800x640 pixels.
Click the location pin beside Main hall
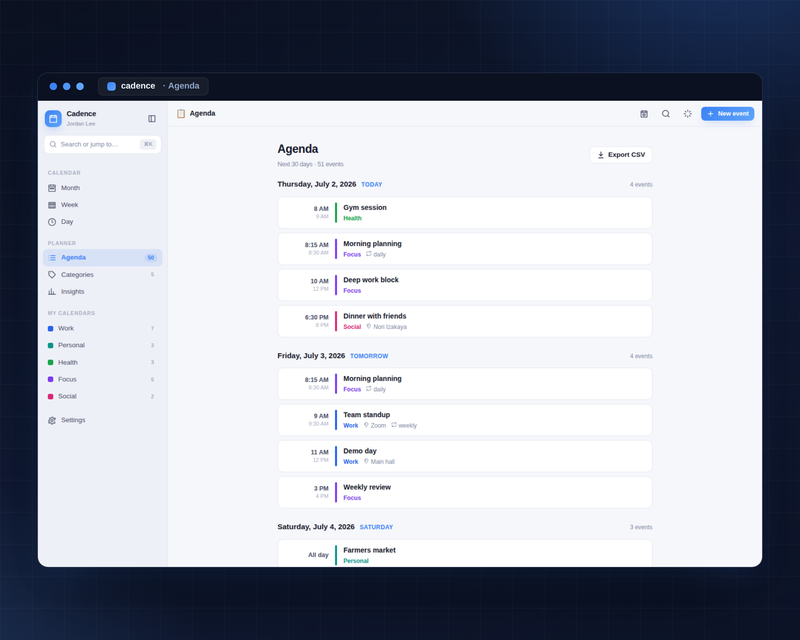[366, 461]
